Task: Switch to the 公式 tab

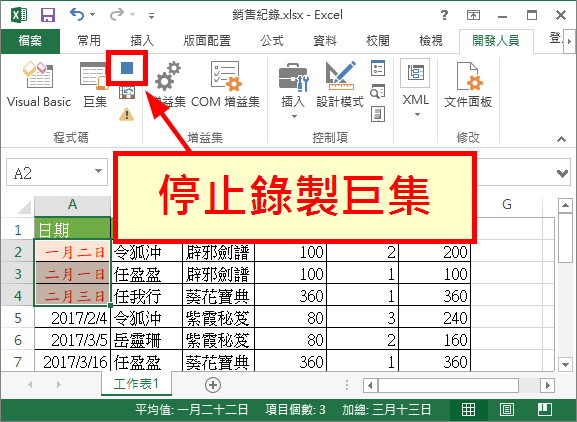Action: click(x=272, y=41)
